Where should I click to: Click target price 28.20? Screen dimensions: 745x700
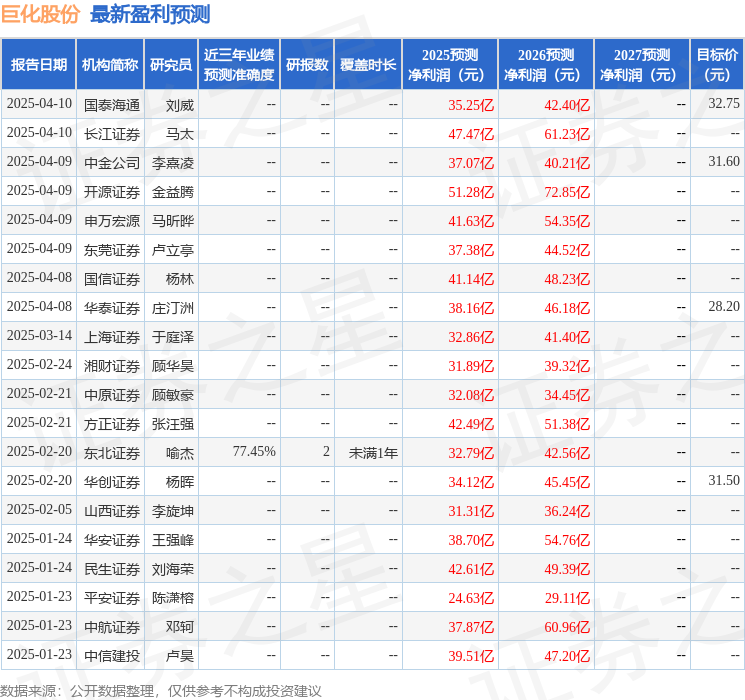tap(724, 306)
